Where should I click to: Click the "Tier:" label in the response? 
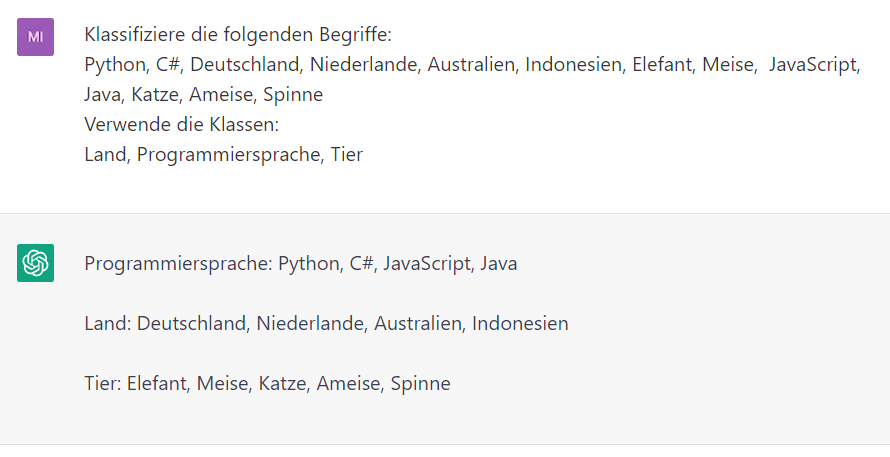(103, 383)
